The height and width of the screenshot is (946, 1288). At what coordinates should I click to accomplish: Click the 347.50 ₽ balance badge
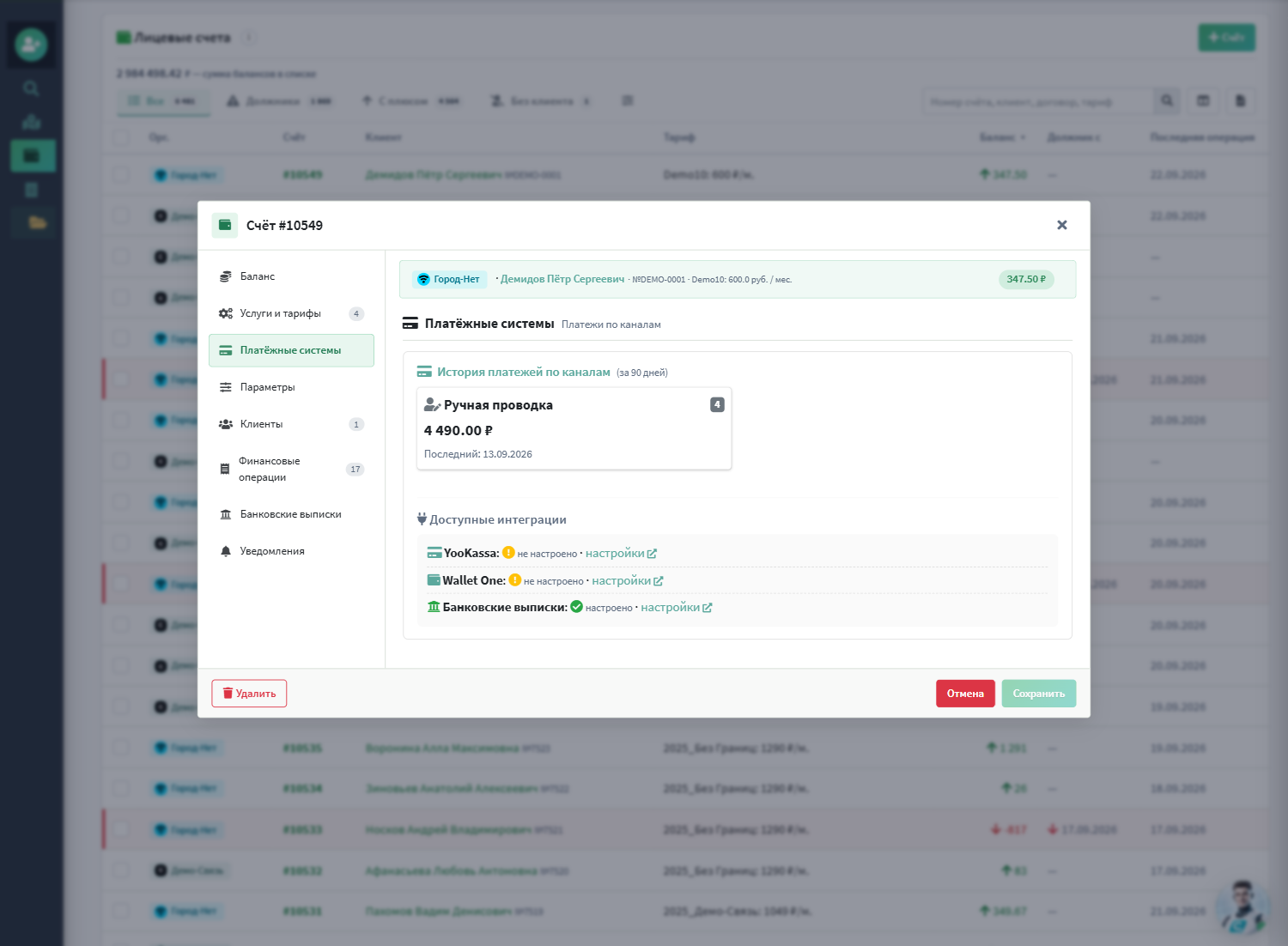(1026, 279)
